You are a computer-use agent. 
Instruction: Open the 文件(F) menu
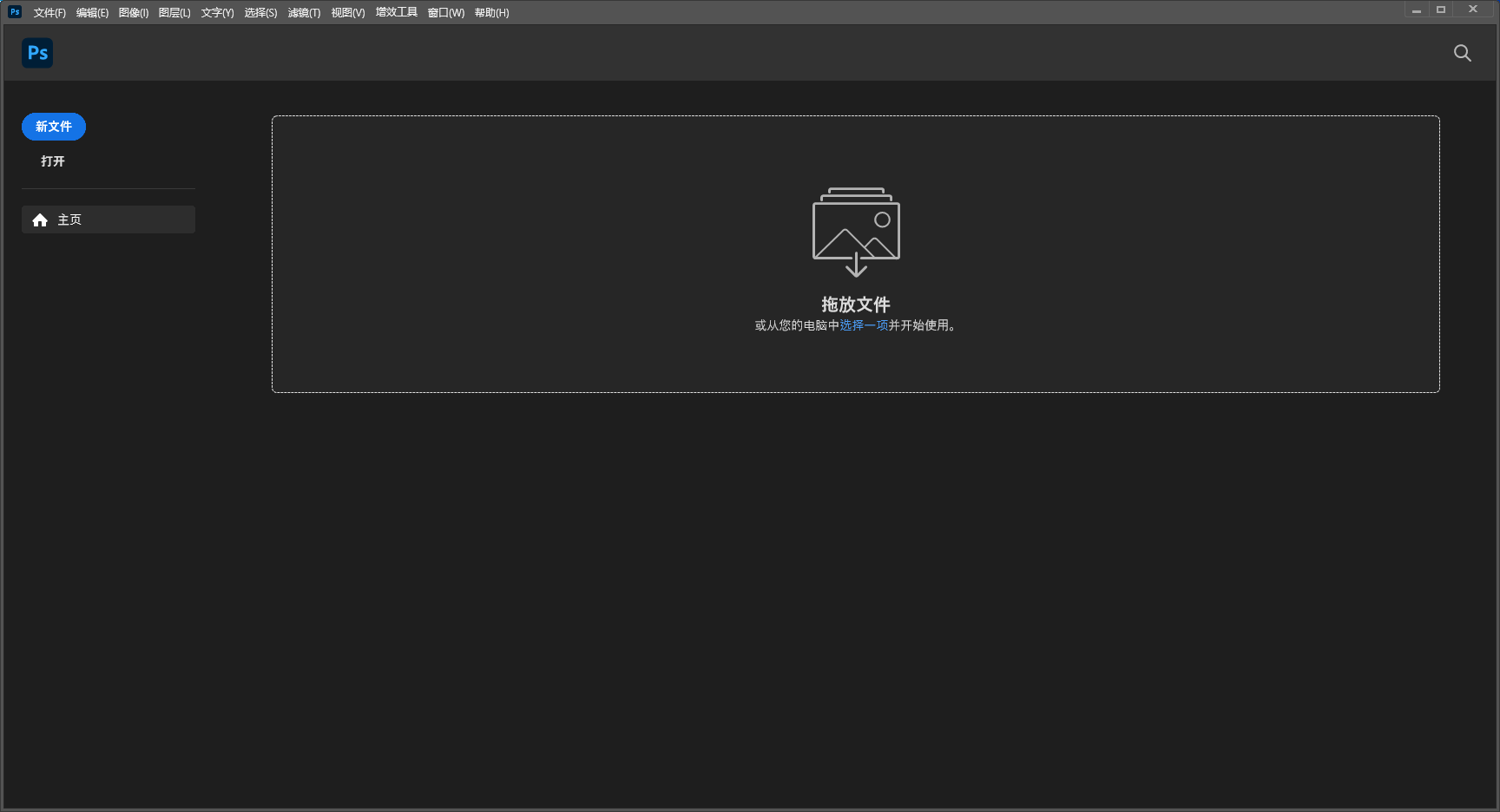coord(49,13)
